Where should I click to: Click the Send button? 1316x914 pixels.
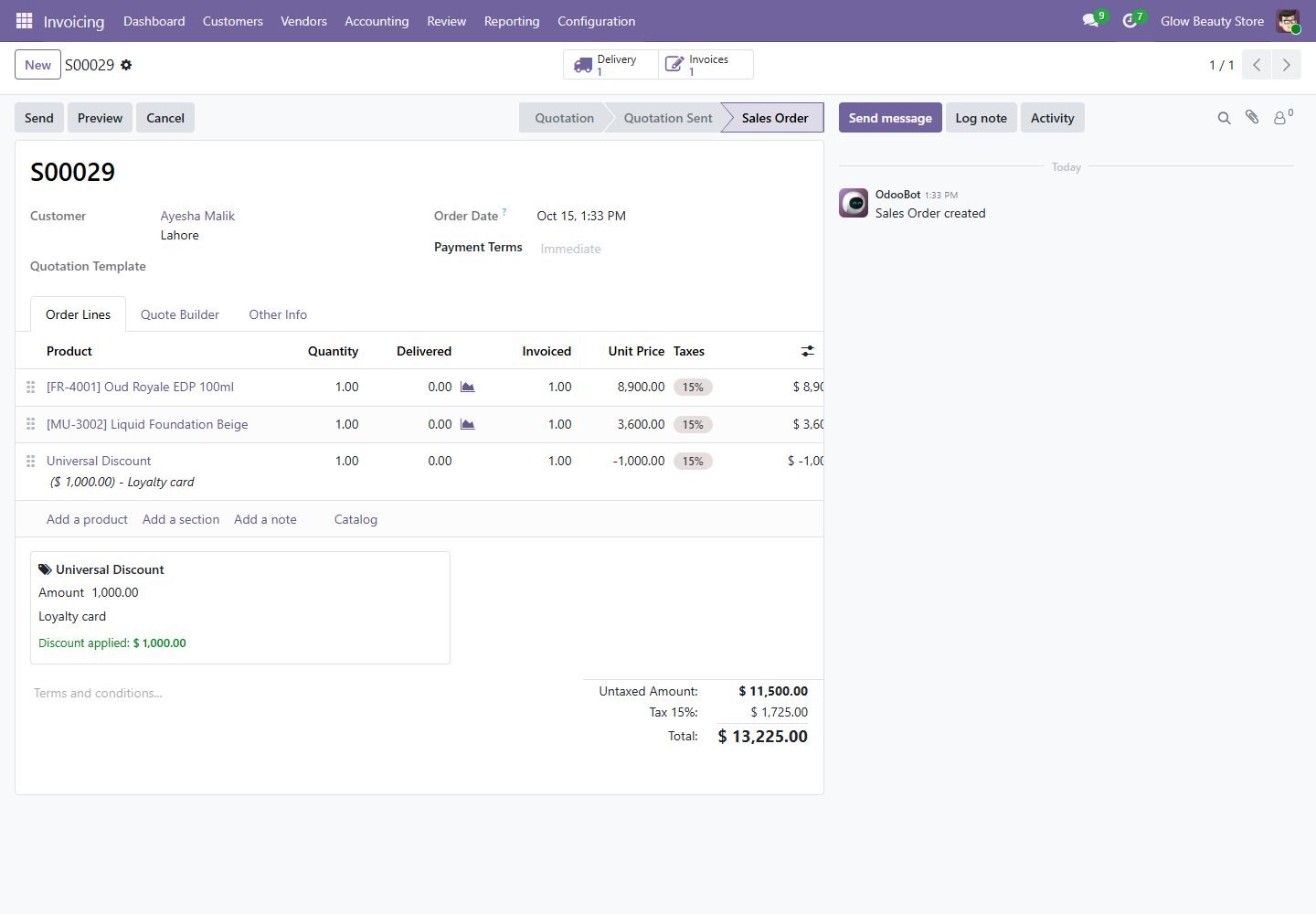pyautogui.click(x=39, y=118)
